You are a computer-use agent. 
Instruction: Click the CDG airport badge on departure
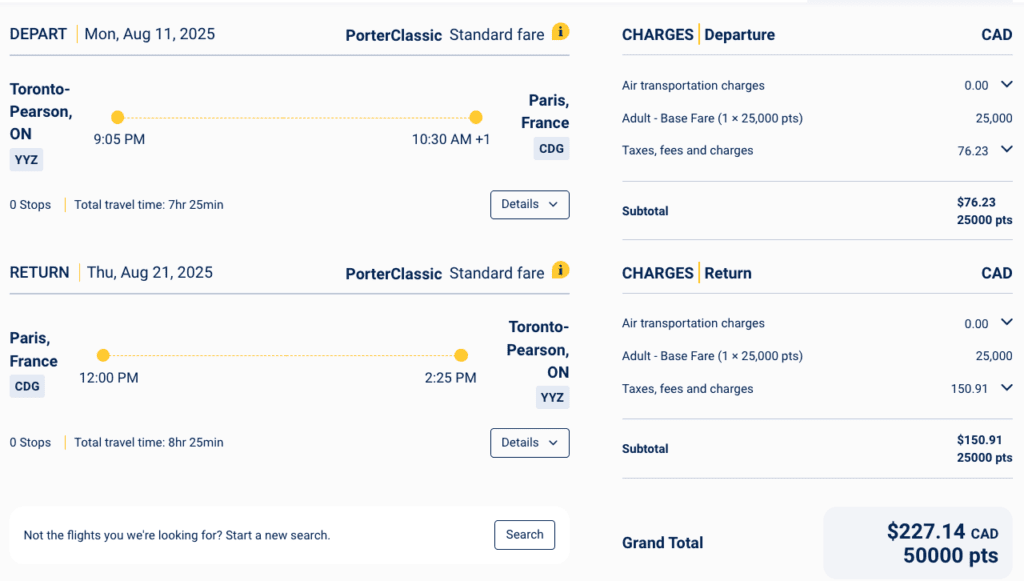[x=551, y=148]
